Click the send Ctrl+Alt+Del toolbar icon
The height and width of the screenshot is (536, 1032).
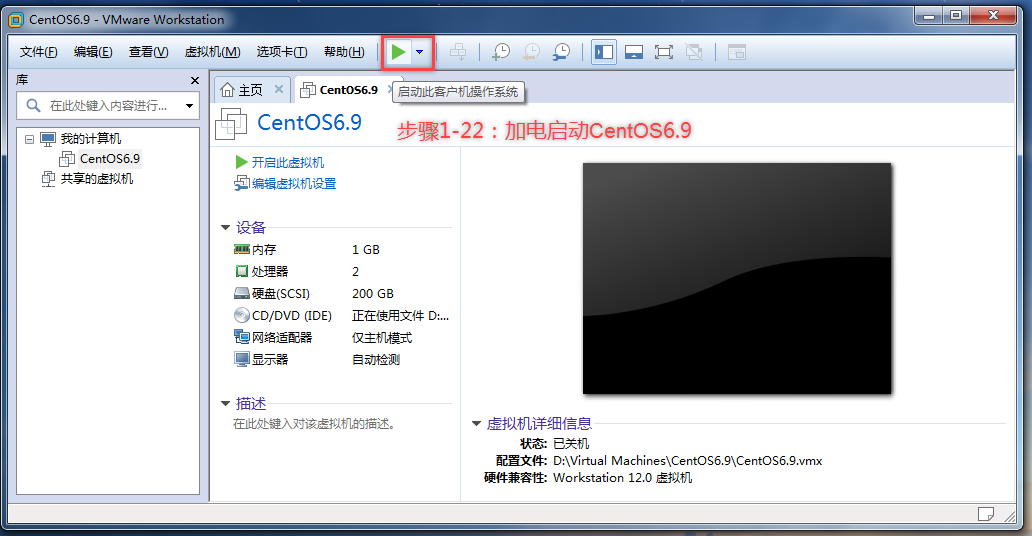pos(458,52)
